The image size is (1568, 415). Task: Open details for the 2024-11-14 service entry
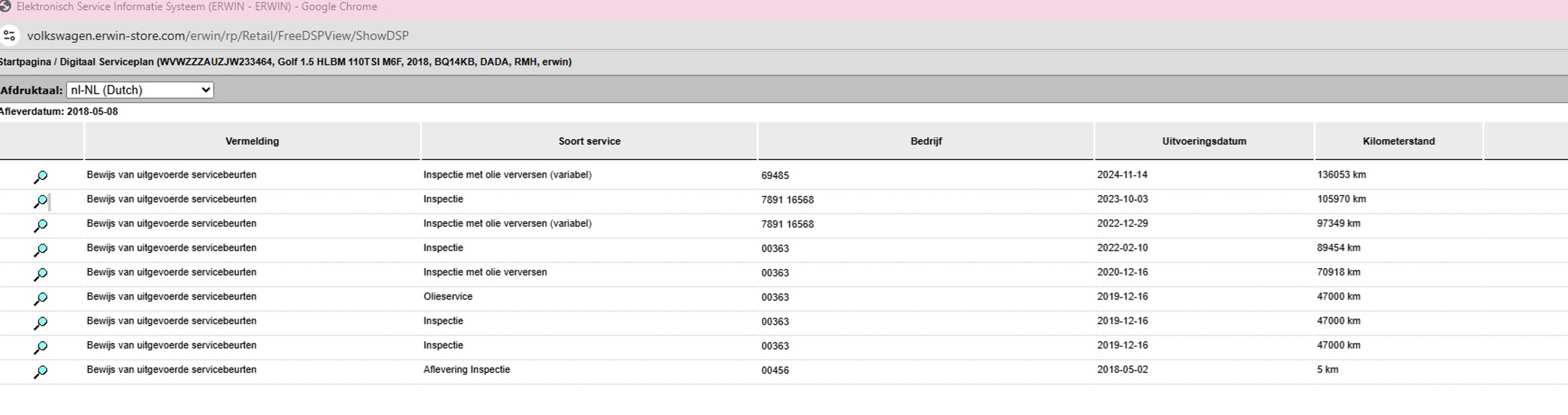tap(40, 176)
